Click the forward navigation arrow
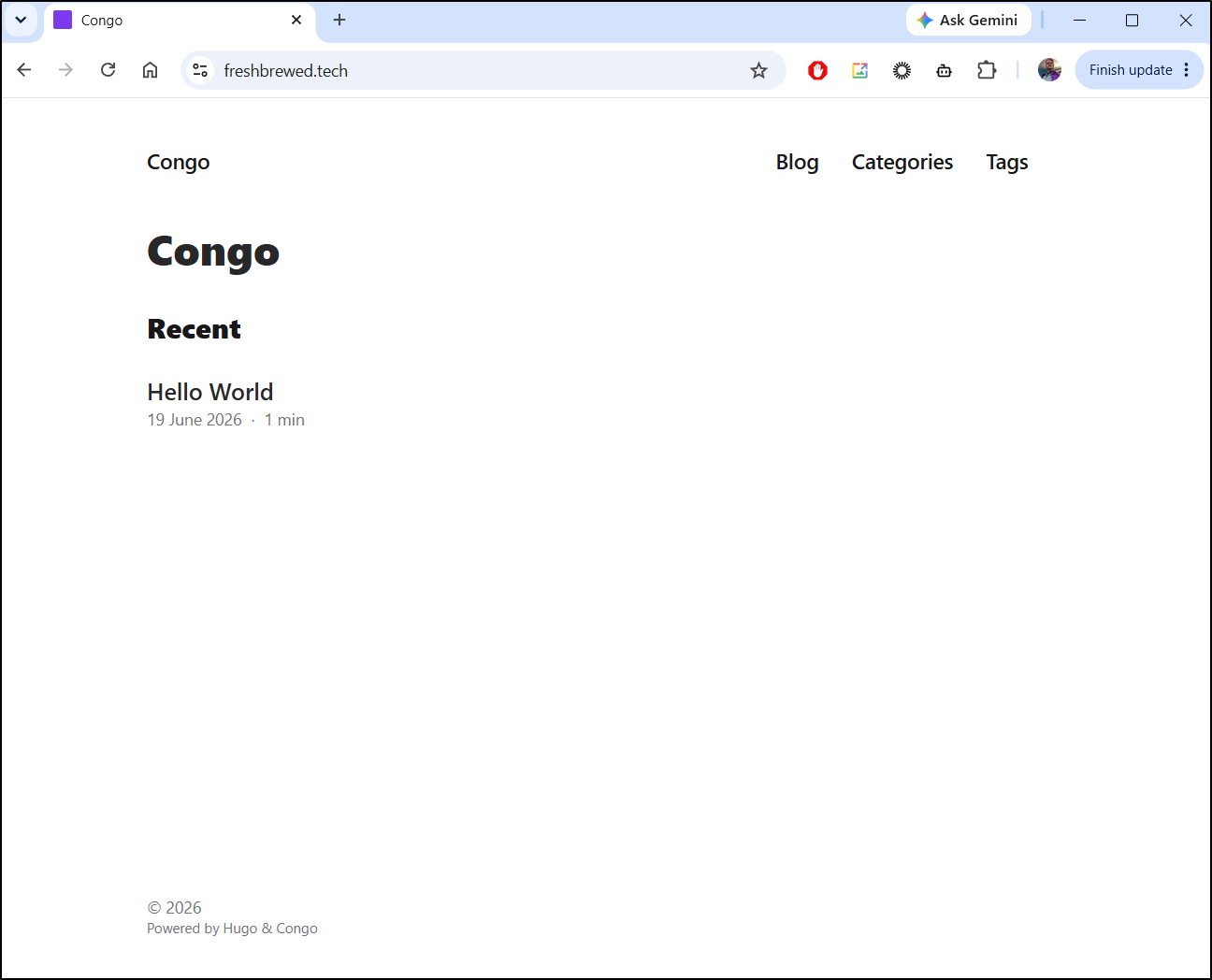 [x=65, y=70]
